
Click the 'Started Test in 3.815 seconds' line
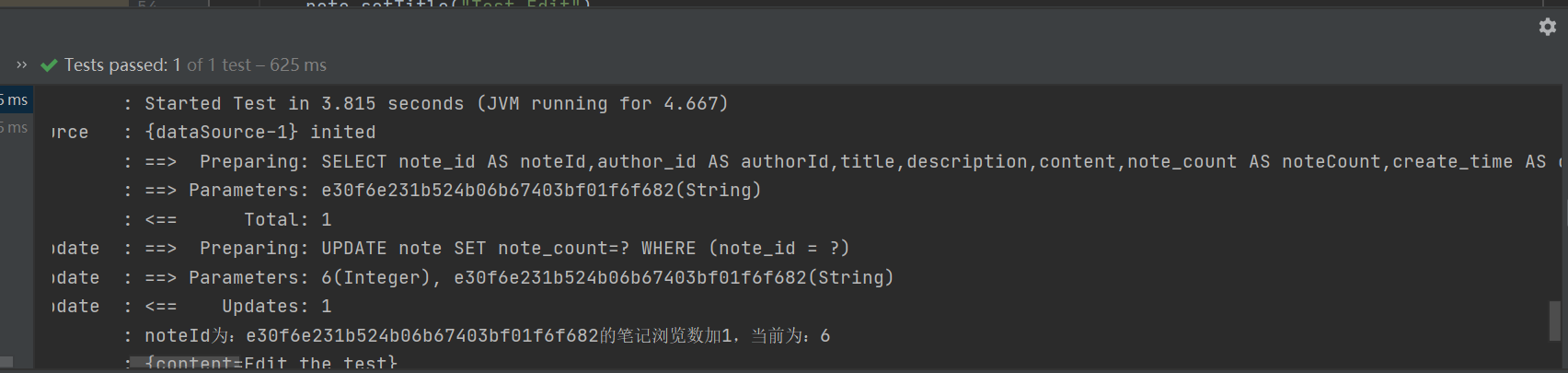[436, 103]
